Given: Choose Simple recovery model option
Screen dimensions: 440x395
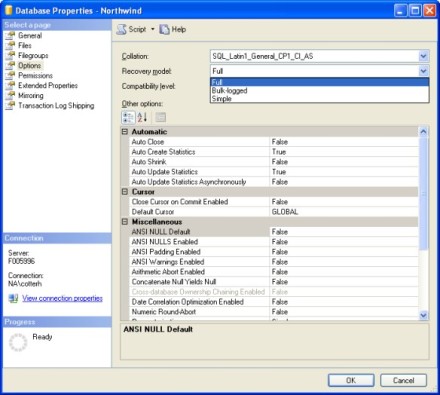Looking at the screenshot, I should pyautogui.click(x=319, y=99).
